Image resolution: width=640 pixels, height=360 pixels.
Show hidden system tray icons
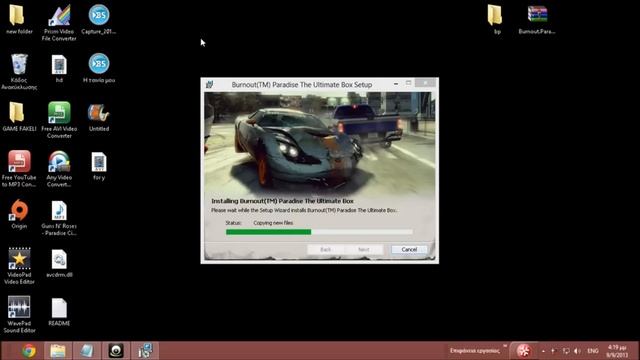(x=543, y=351)
